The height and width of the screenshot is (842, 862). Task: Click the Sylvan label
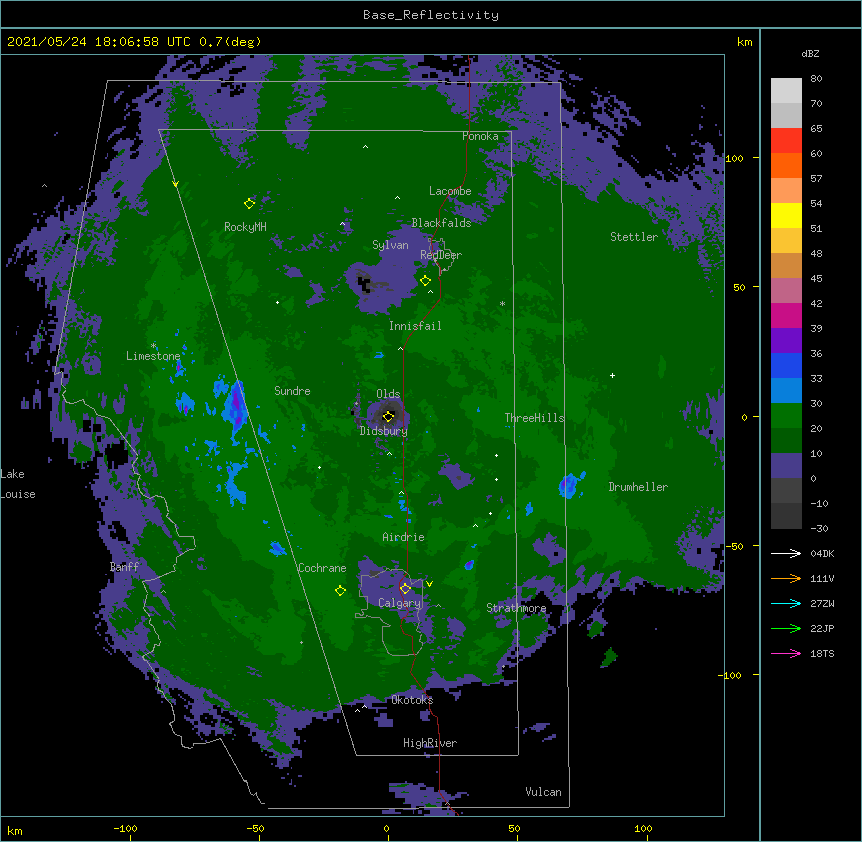(390, 245)
